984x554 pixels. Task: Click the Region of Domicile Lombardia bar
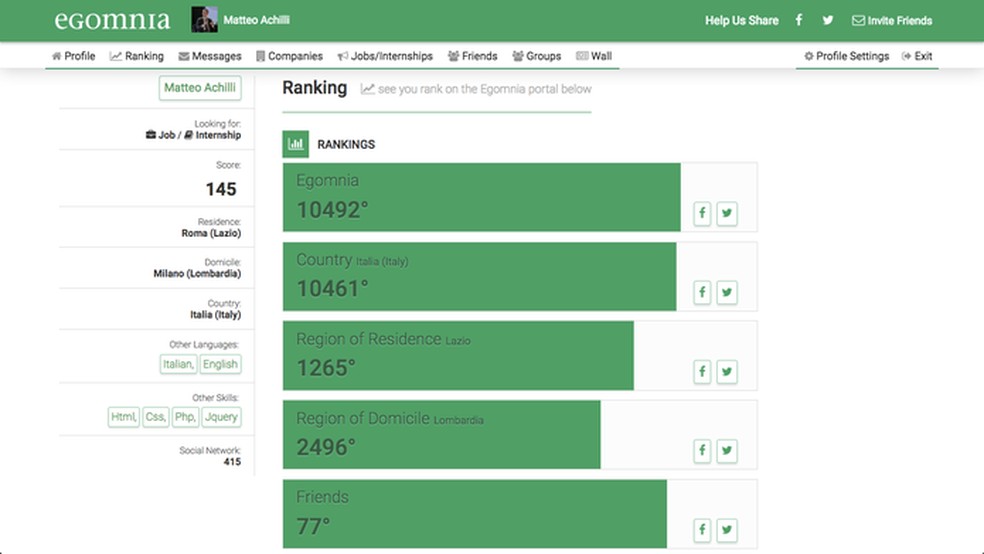pos(441,434)
